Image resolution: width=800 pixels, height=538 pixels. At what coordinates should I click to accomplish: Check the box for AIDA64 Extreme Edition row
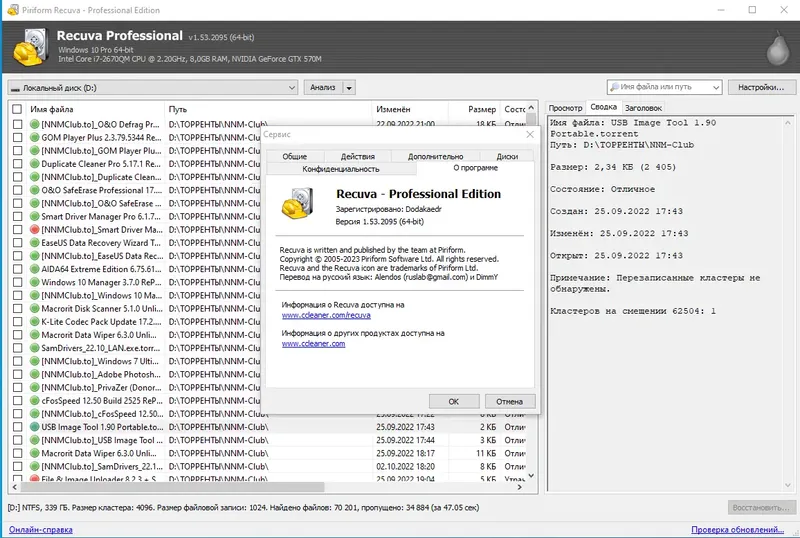click(17, 269)
